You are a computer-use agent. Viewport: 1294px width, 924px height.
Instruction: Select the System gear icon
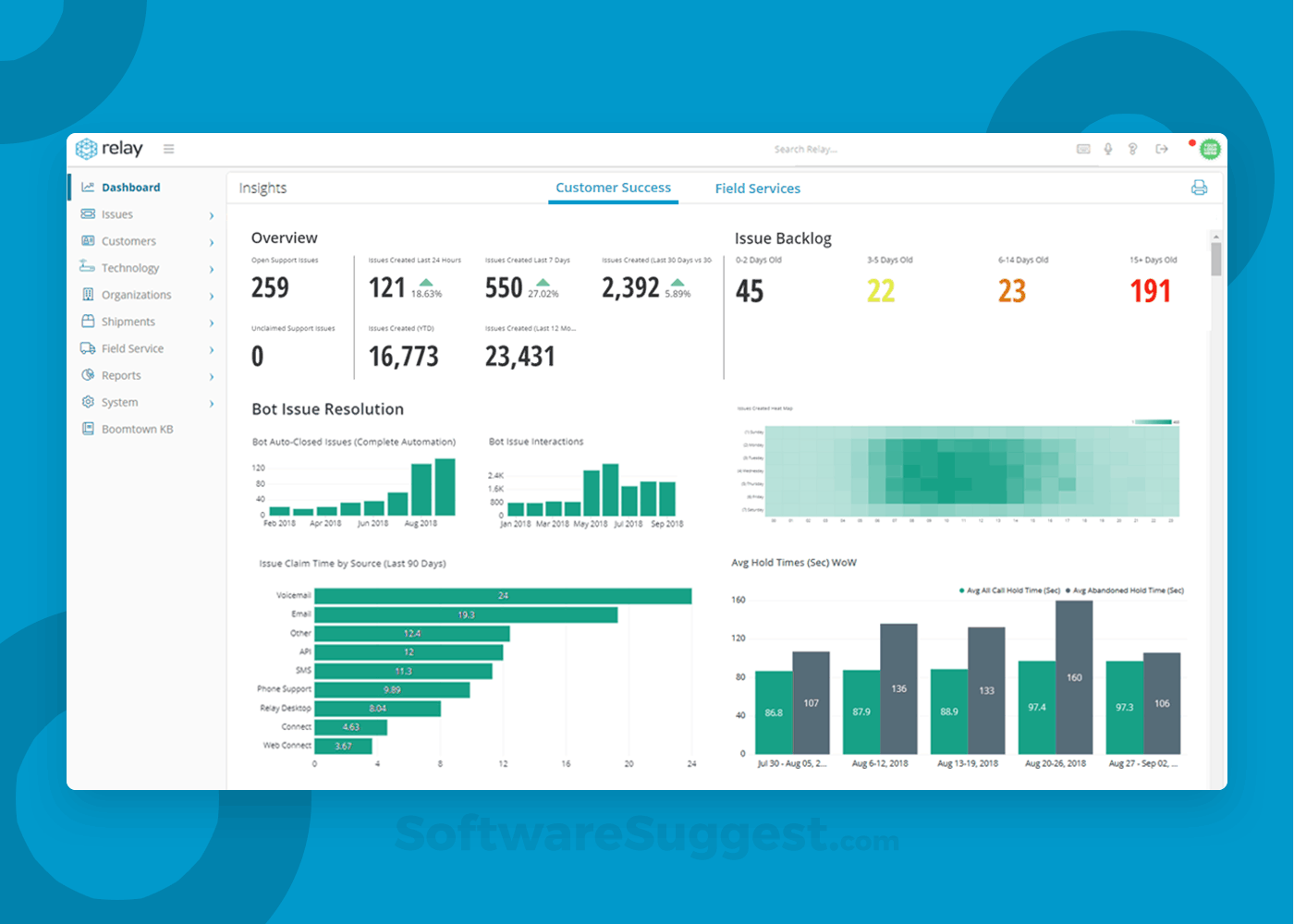[x=87, y=402]
